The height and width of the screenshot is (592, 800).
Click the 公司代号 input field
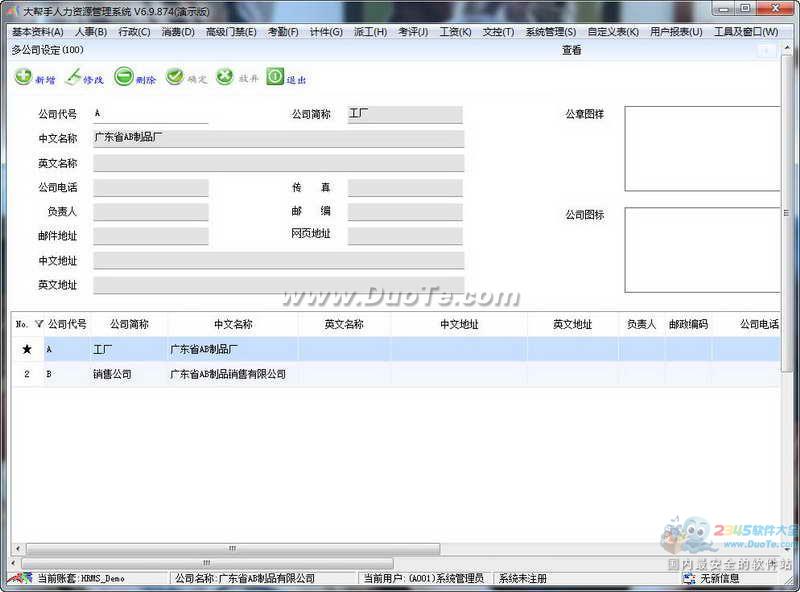click(151, 114)
